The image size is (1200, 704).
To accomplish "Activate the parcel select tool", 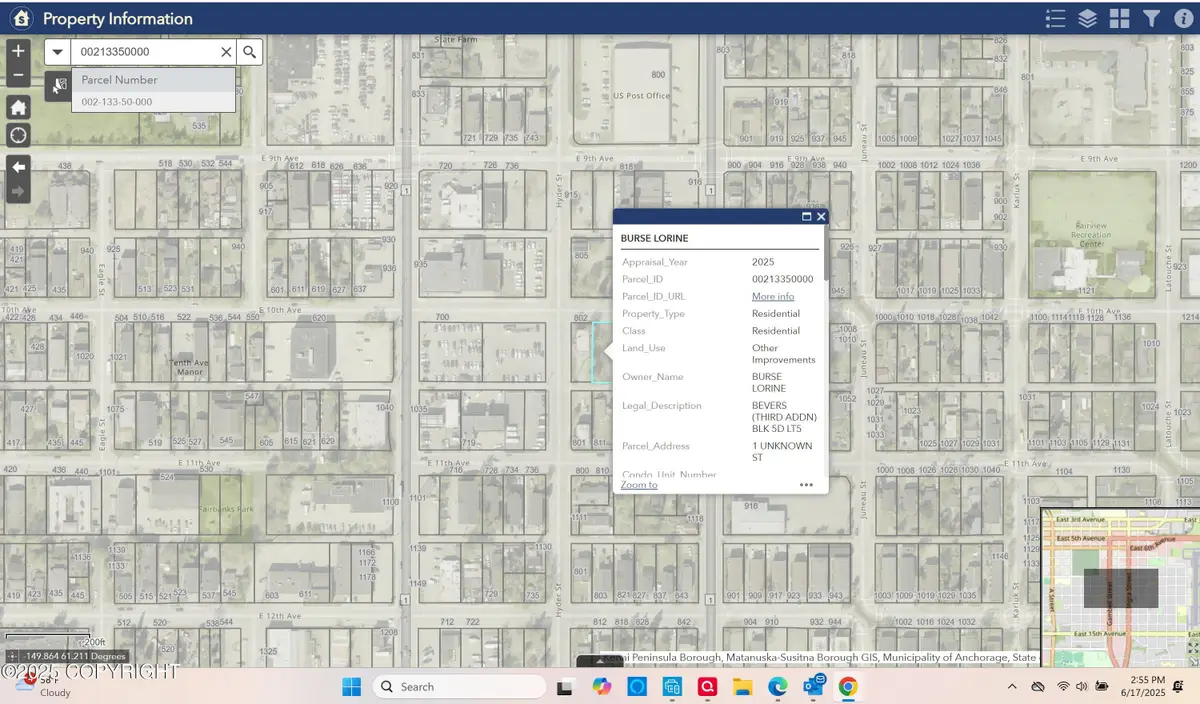I will (59, 86).
